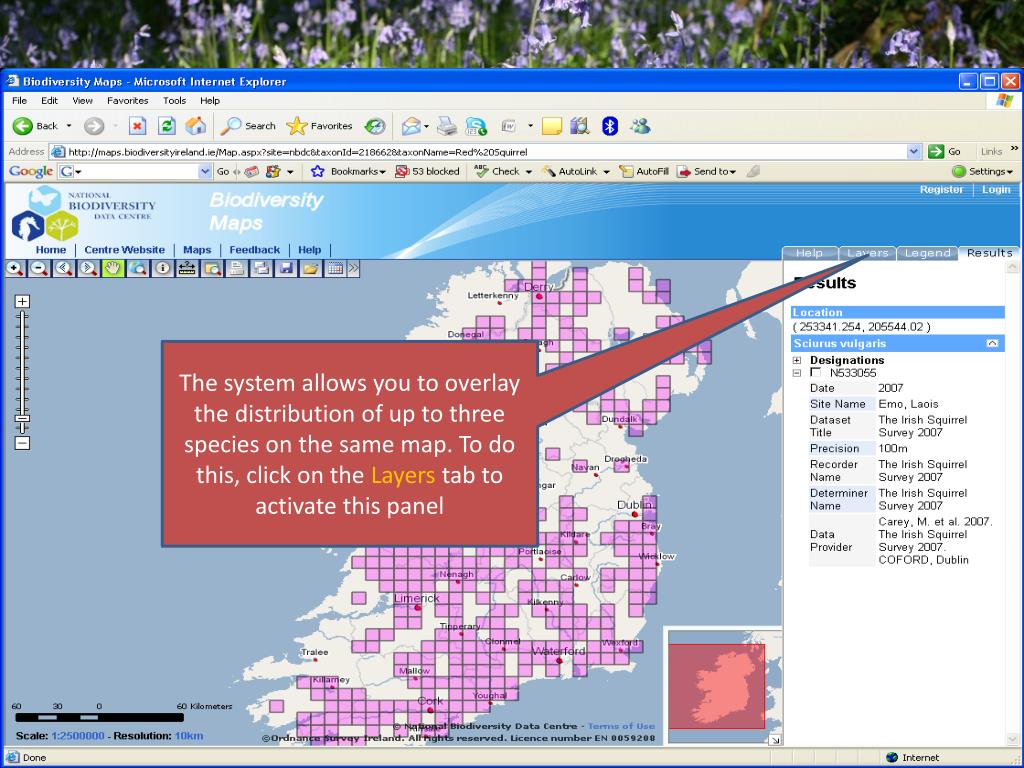Open the browser History icon

coord(375,126)
